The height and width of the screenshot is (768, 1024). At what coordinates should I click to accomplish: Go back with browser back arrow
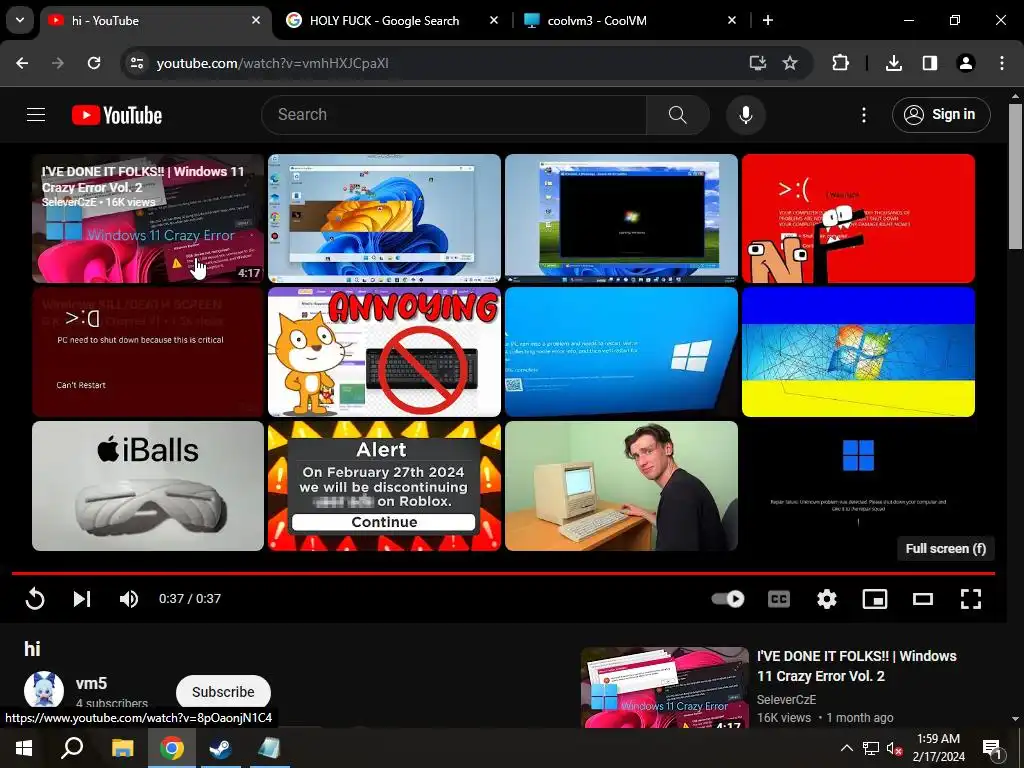click(x=22, y=63)
